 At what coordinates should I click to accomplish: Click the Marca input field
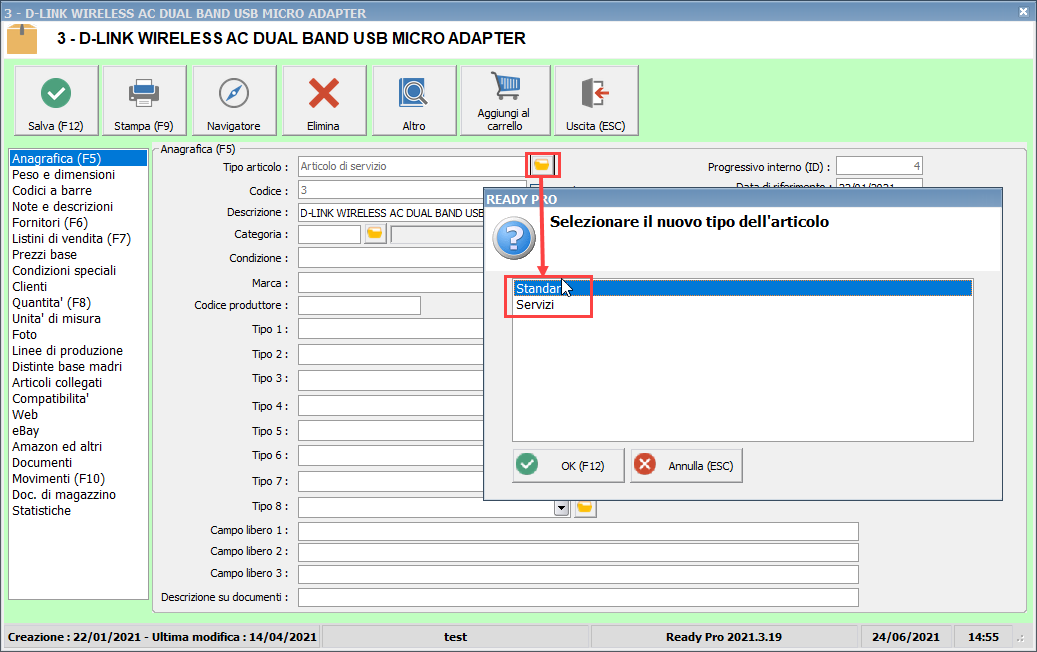pos(390,283)
